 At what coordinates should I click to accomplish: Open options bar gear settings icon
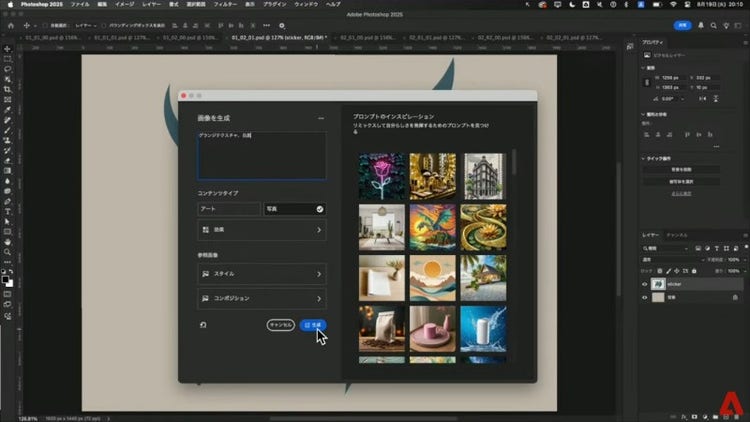pos(282,25)
